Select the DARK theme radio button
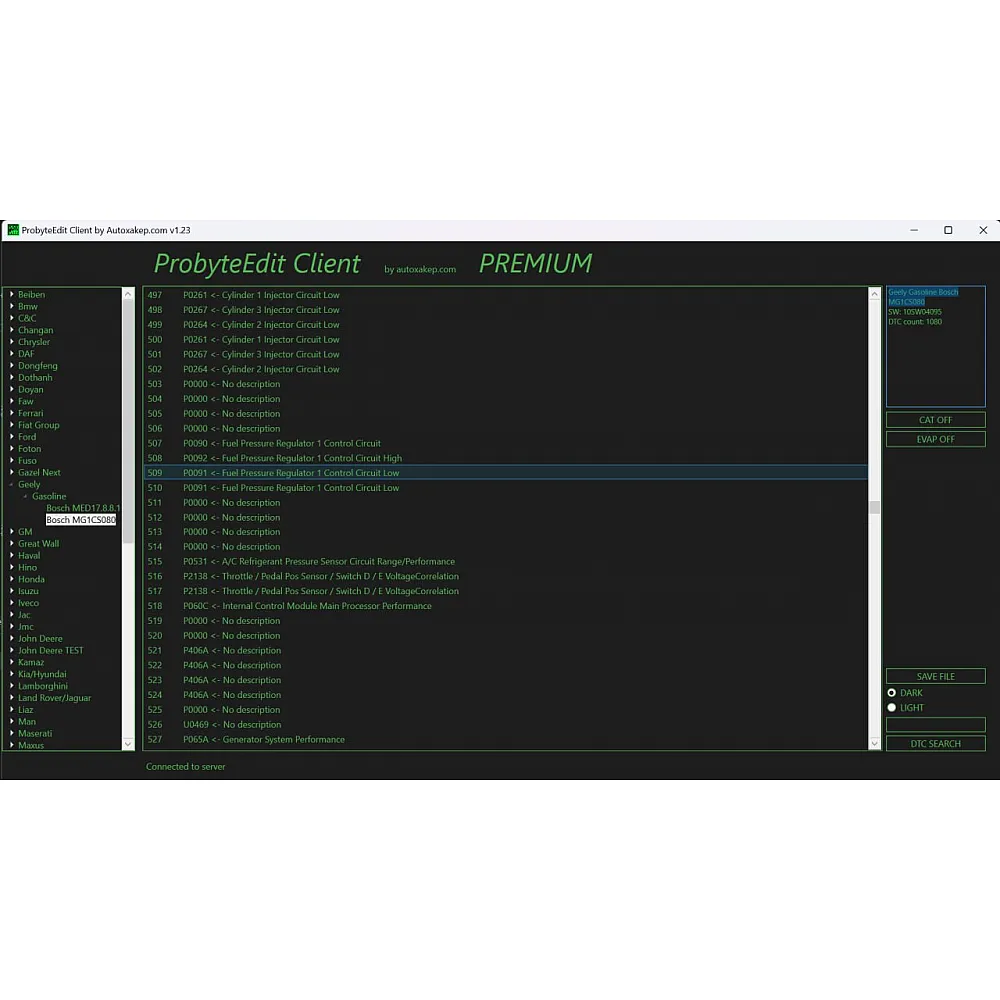 point(892,693)
